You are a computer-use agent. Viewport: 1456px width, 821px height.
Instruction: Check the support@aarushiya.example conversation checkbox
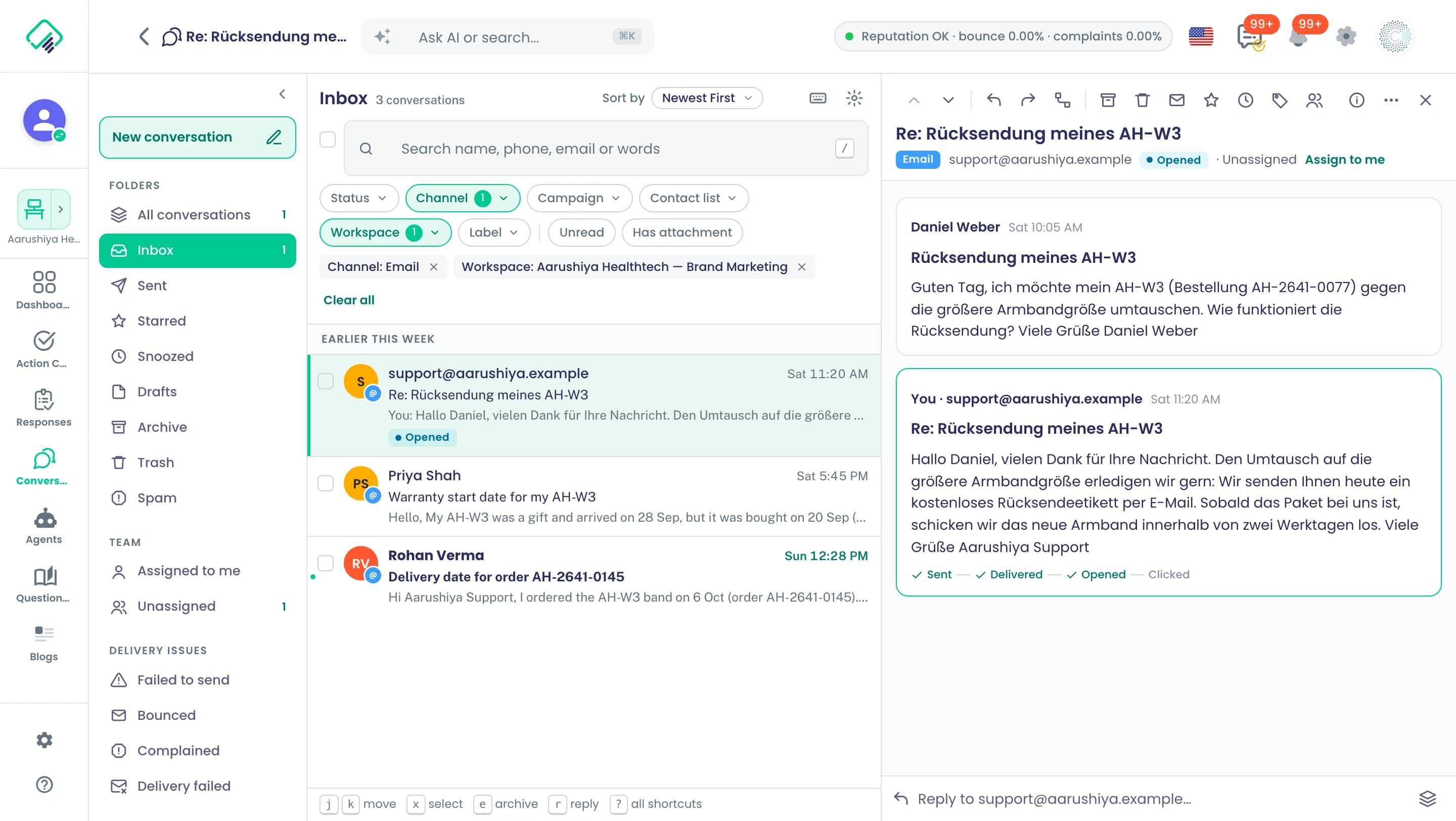[326, 381]
